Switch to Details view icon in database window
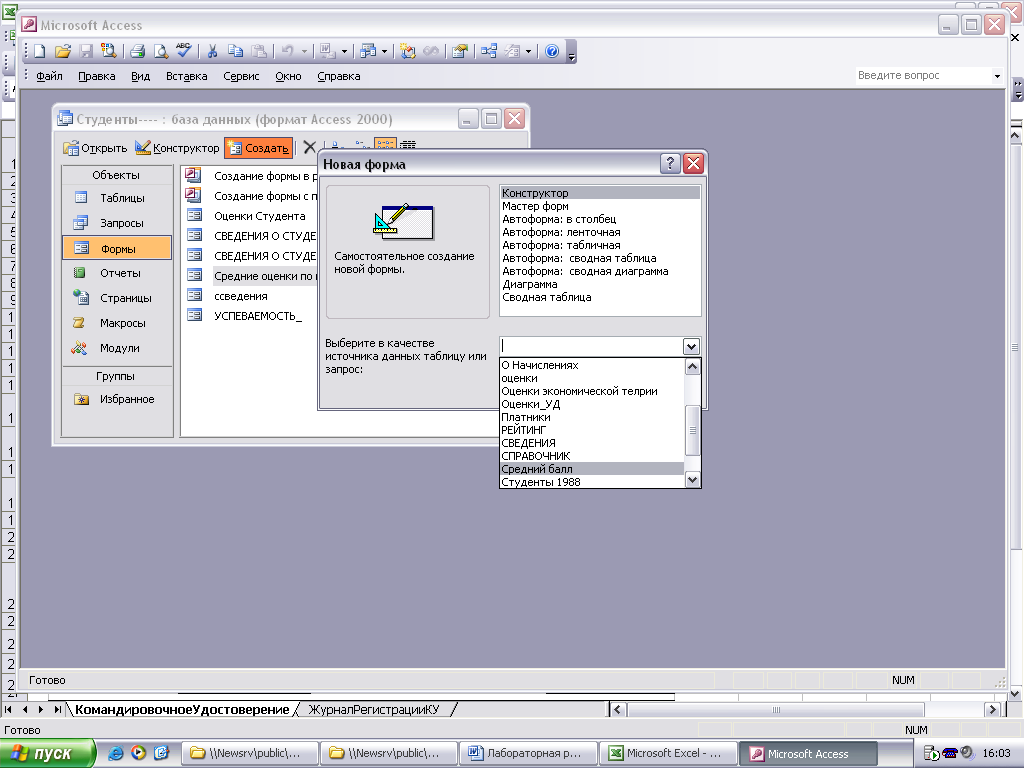Image resolution: width=1024 pixels, height=768 pixels. tap(408, 144)
